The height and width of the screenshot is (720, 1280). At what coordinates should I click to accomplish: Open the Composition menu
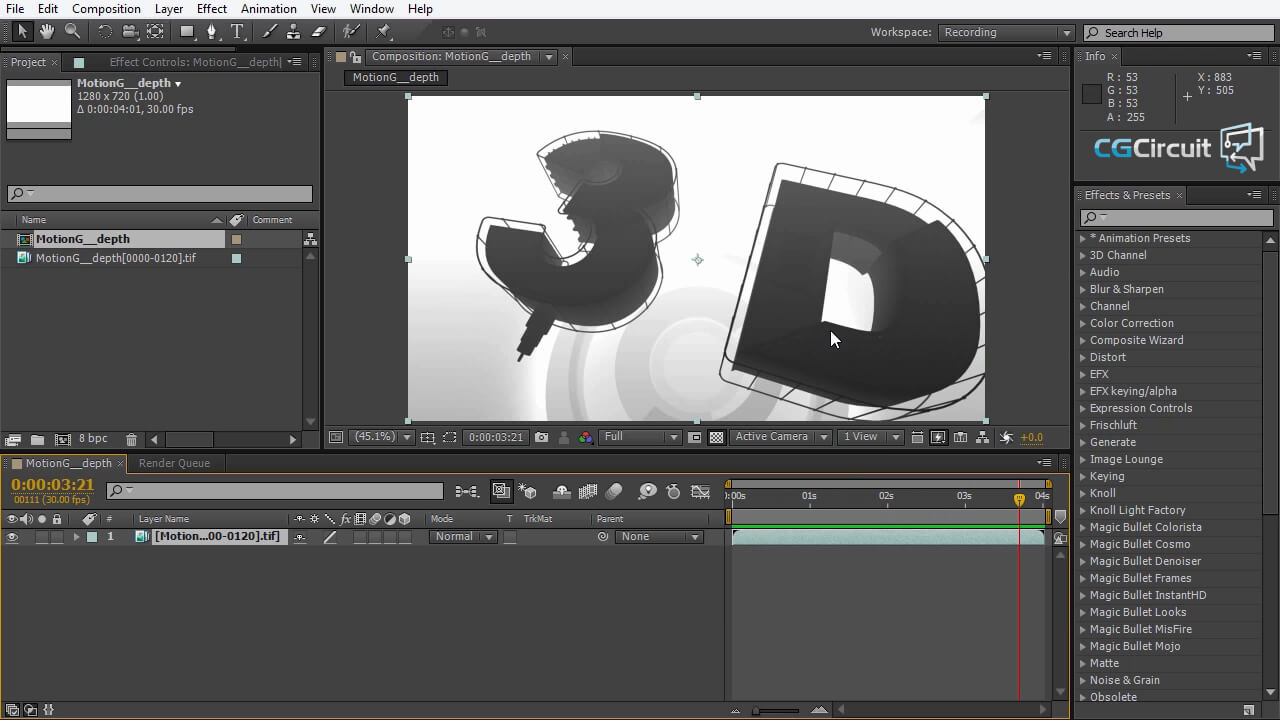pos(106,9)
